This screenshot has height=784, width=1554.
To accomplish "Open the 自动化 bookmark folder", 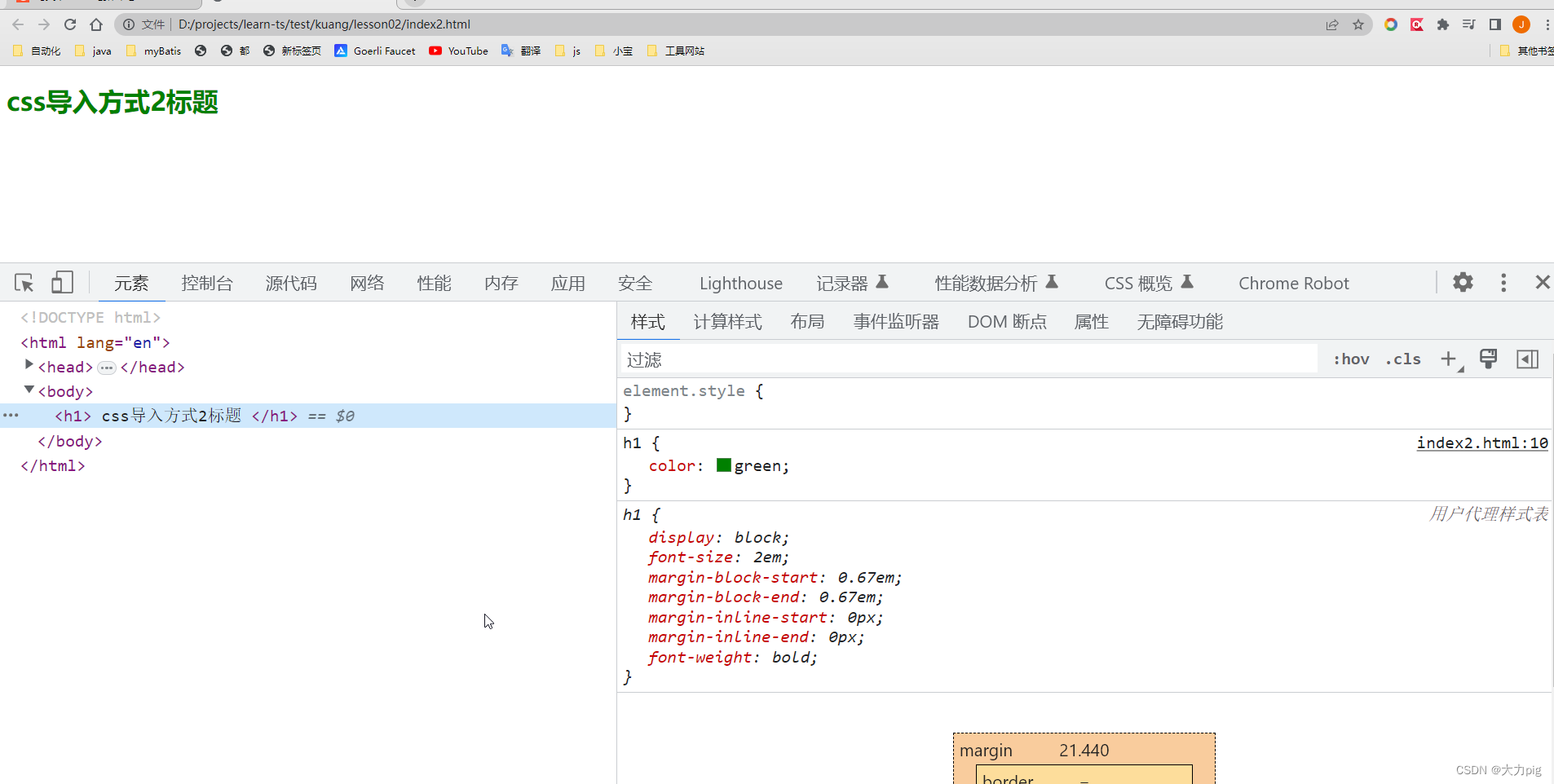I will tap(37, 51).
